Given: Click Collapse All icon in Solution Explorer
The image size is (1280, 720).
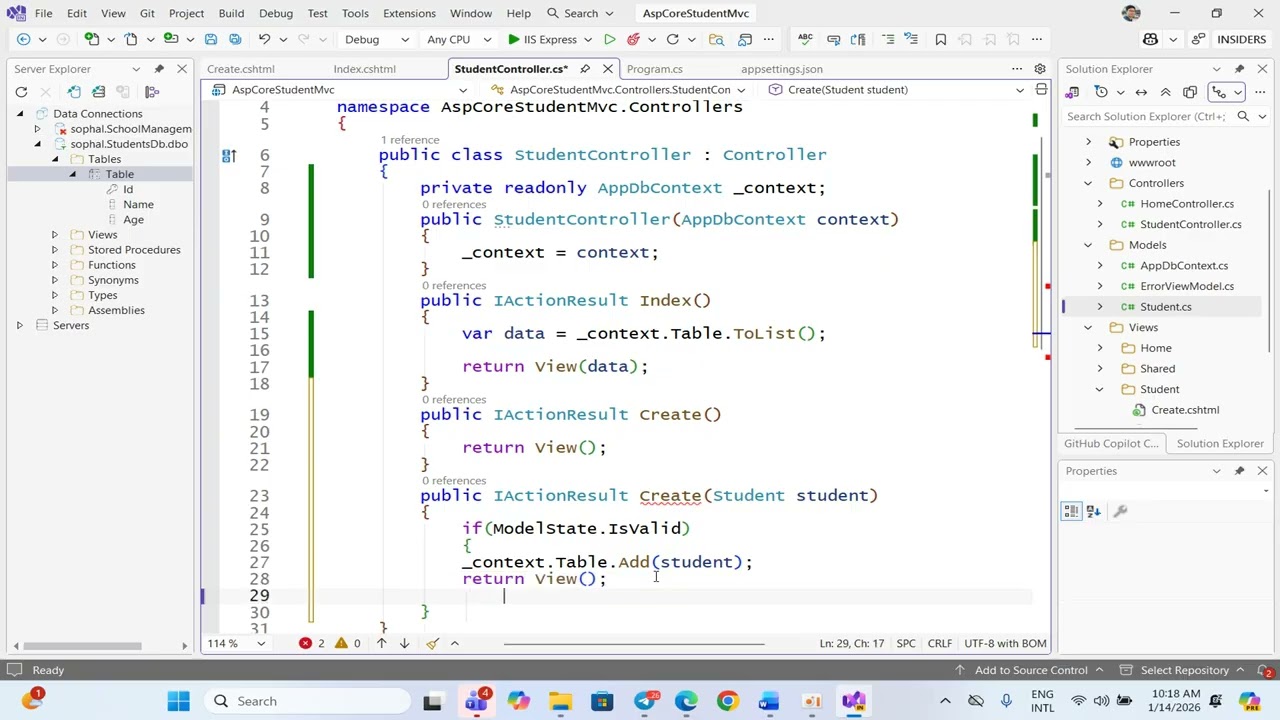Looking at the screenshot, I should click(x=1165, y=92).
